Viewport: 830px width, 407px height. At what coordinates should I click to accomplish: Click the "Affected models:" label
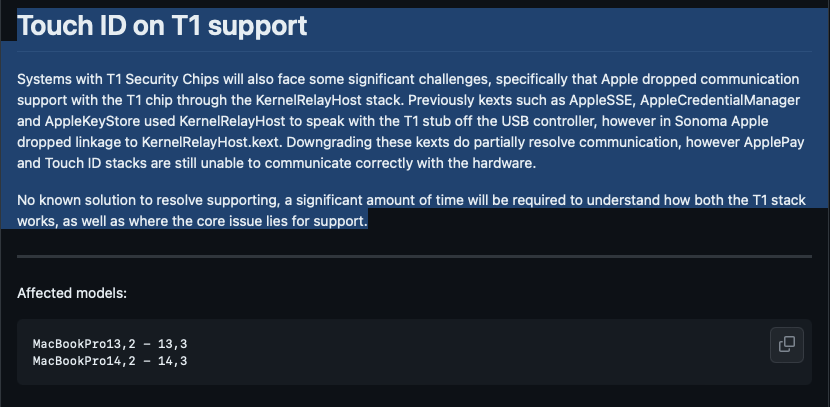[x=72, y=294]
